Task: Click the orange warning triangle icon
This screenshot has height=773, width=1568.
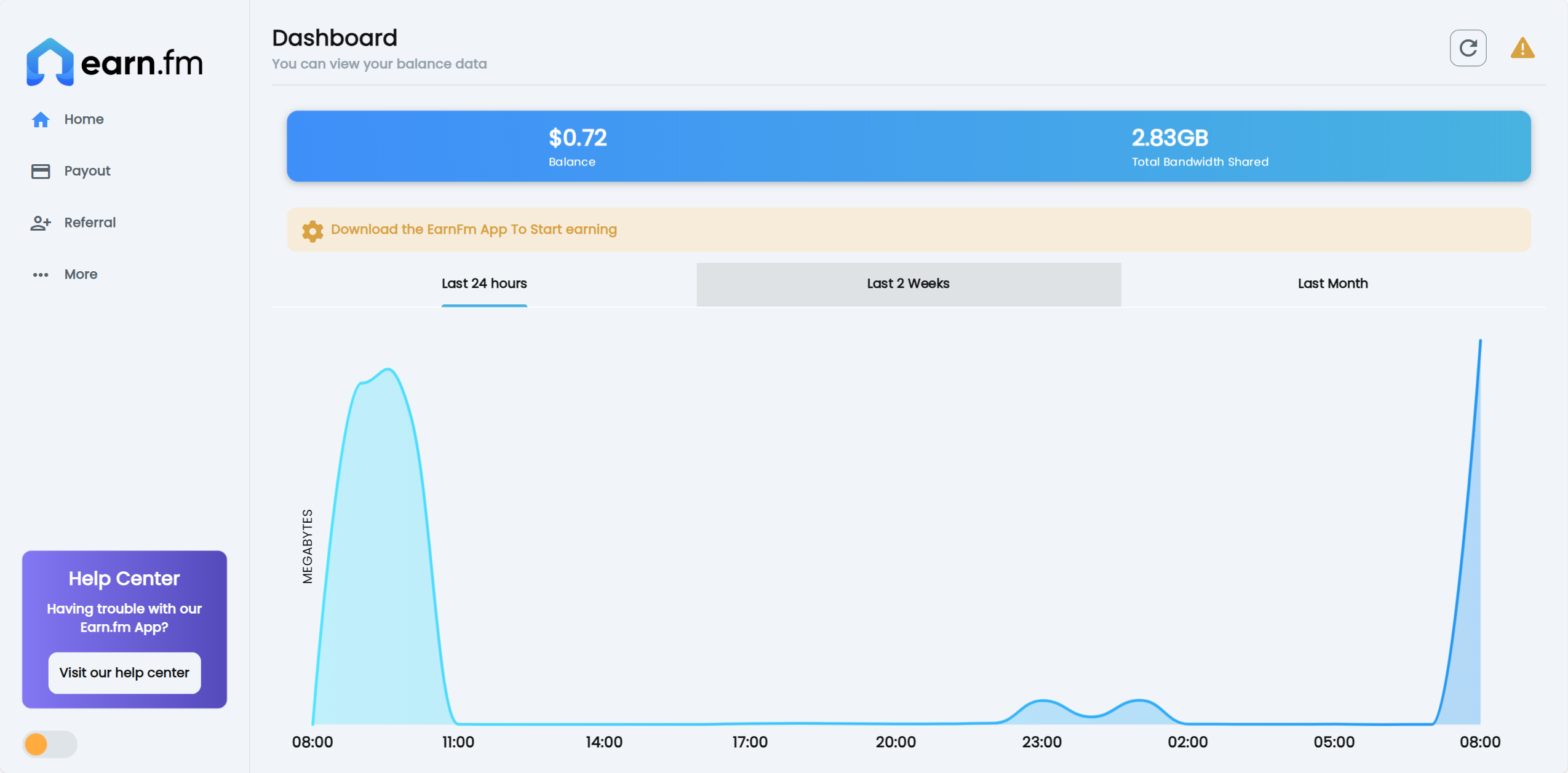Action: pyautogui.click(x=1522, y=48)
